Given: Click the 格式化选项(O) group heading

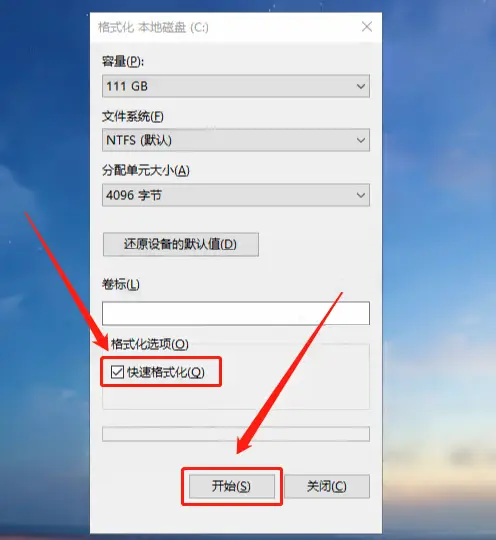Looking at the screenshot, I should (149, 344).
